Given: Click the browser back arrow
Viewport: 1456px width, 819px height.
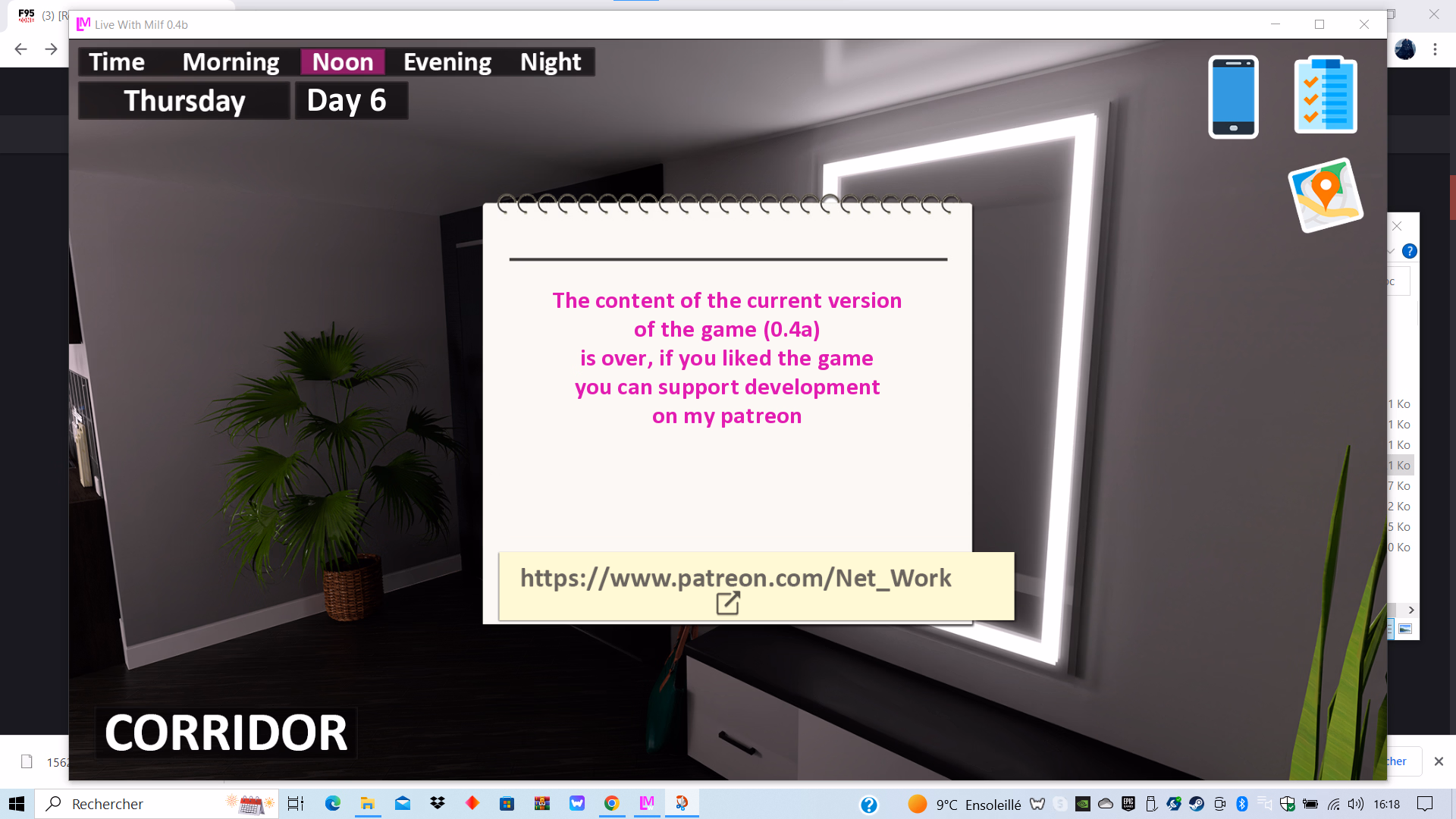Looking at the screenshot, I should tap(20, 49).
